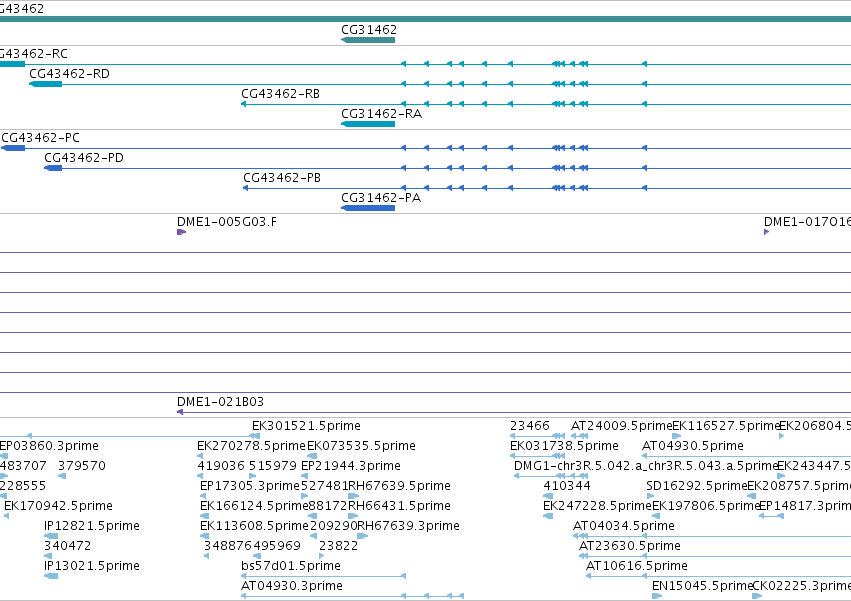Select AT04930.3prime EST label
This screenshot has width=851, height=601.
click(292, 587)
